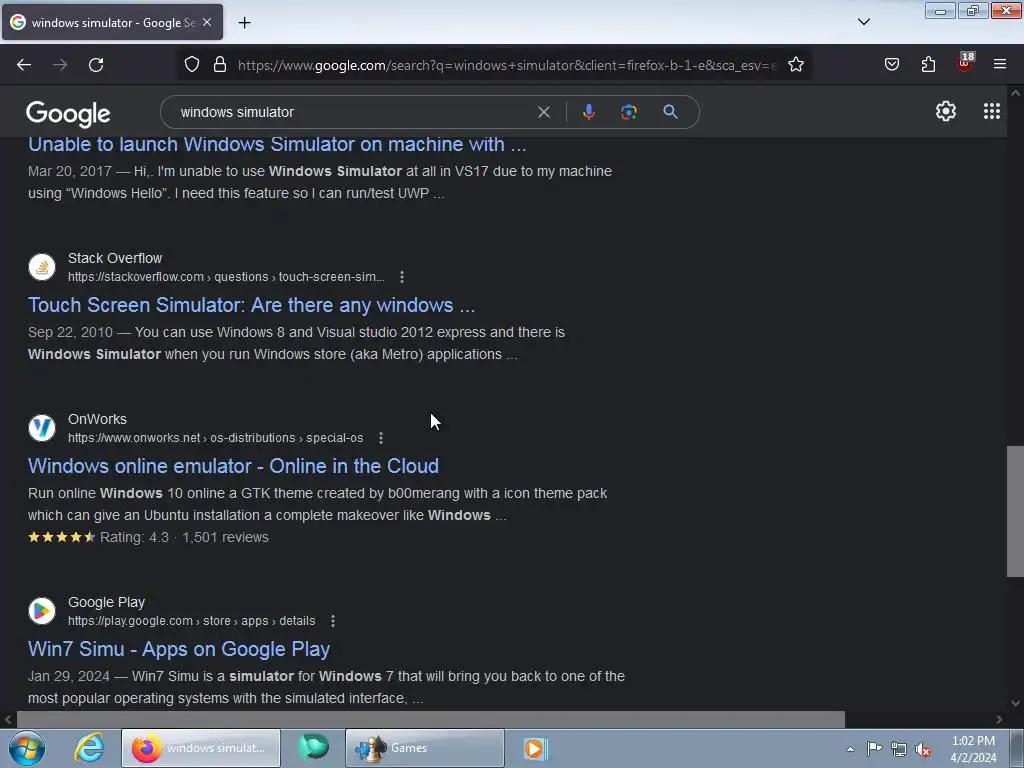Click the stackoverflow.com breadcrumb URL
Image resolution: width=1024 pixels, height=768 pixels.
point(226,277)
